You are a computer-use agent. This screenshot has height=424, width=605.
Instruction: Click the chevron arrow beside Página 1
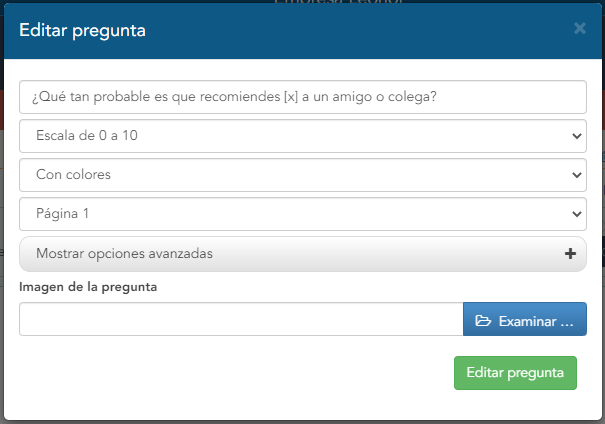tap(577, 214)
